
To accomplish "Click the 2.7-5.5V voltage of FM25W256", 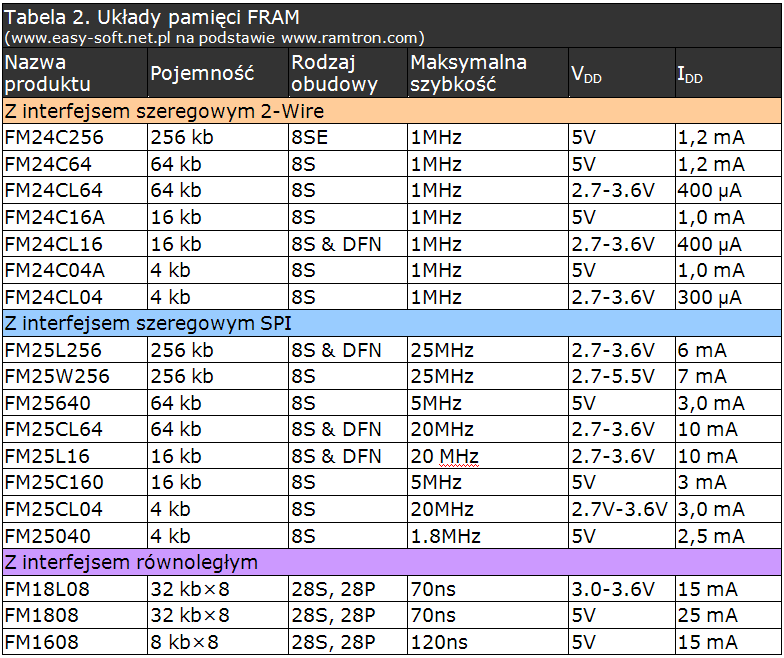I will (x=622, y=376).
